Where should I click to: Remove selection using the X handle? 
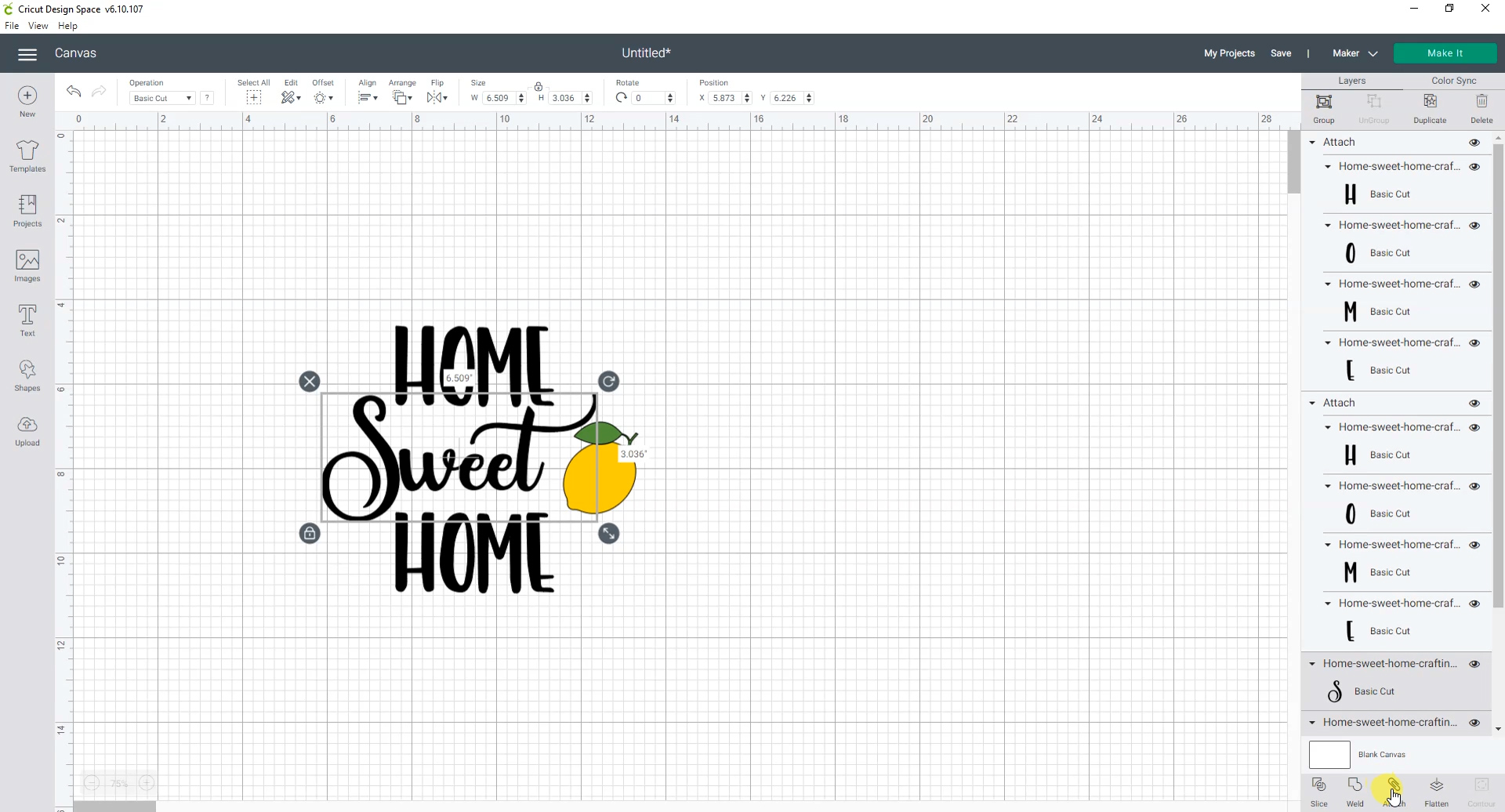[310, 382]
